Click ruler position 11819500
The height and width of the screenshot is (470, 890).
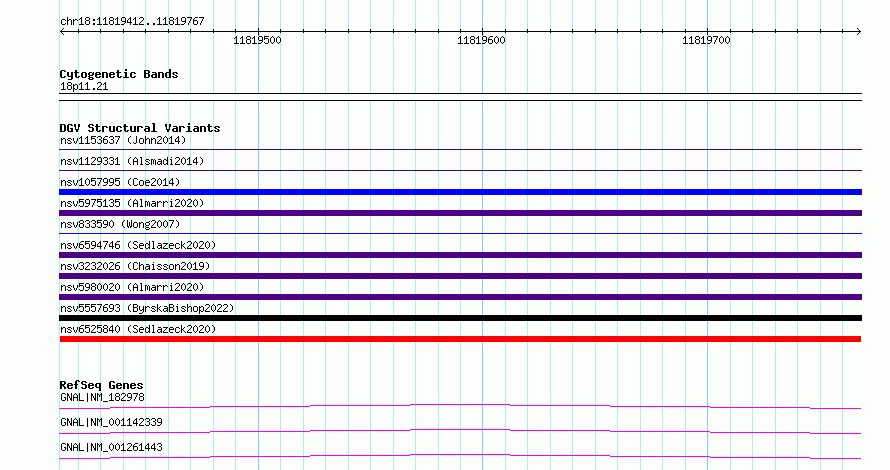(x=257, y=40)
